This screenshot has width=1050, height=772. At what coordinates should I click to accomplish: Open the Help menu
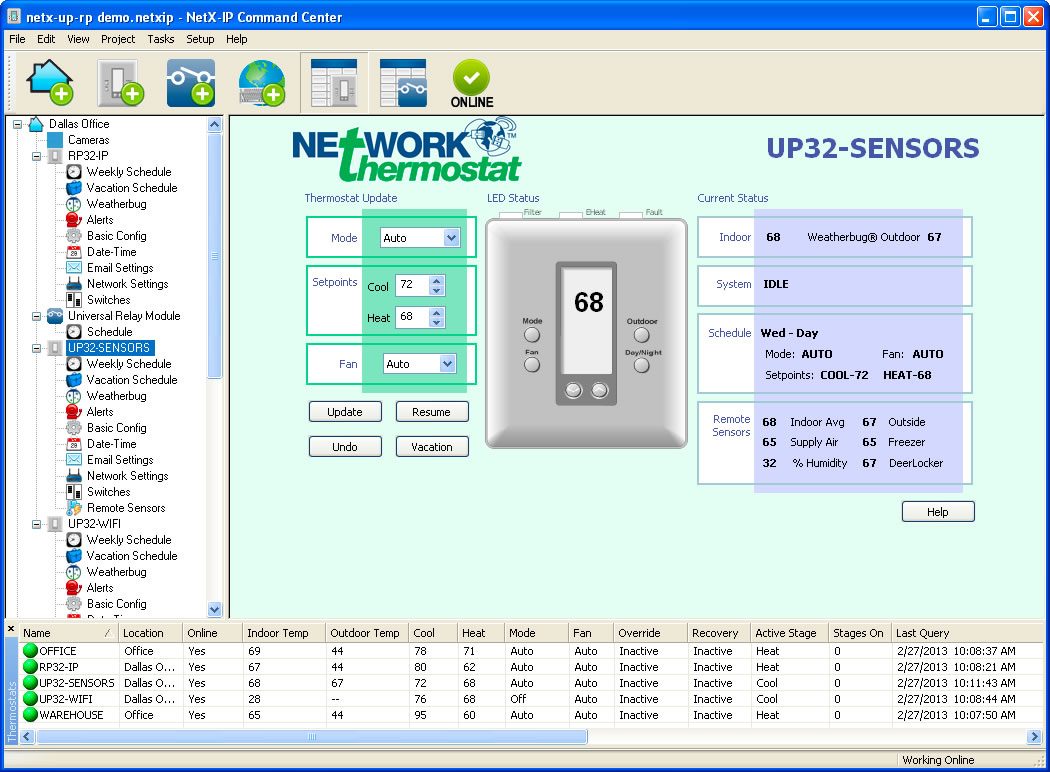coord(236,39)
